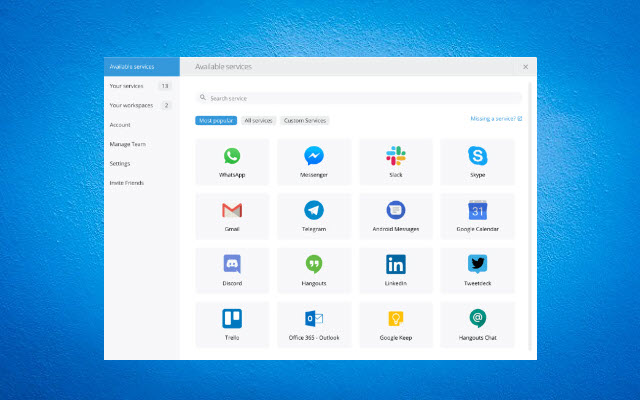Click the Your workspaces count badge
The width and height of the screenshot is (640, 400).
pos(166,105)
